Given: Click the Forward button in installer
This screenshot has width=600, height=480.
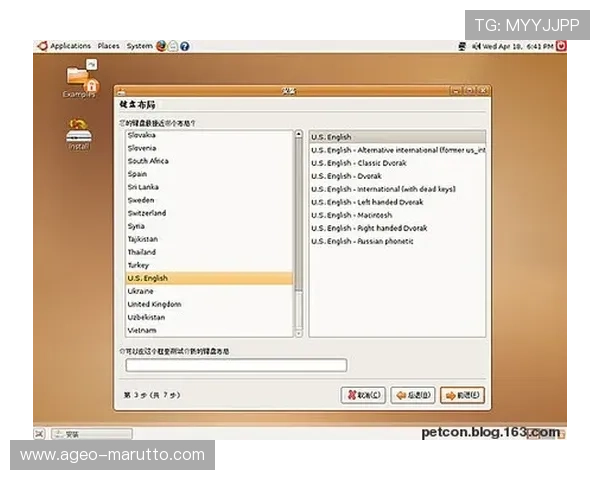Looking at the screenshot, I should [x=461, y=395].
